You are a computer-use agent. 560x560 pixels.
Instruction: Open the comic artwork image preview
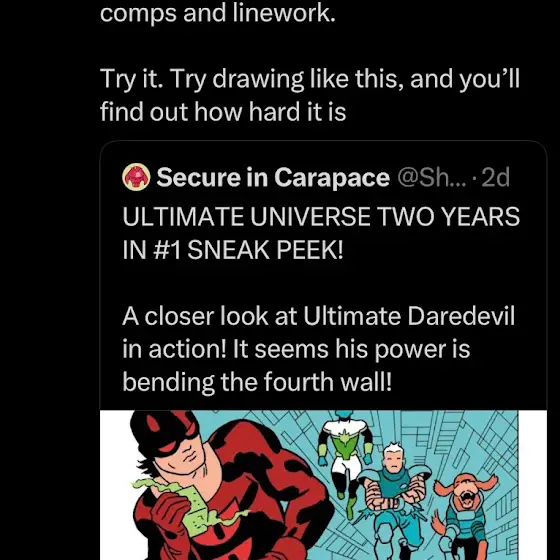(x=323, y=485)
